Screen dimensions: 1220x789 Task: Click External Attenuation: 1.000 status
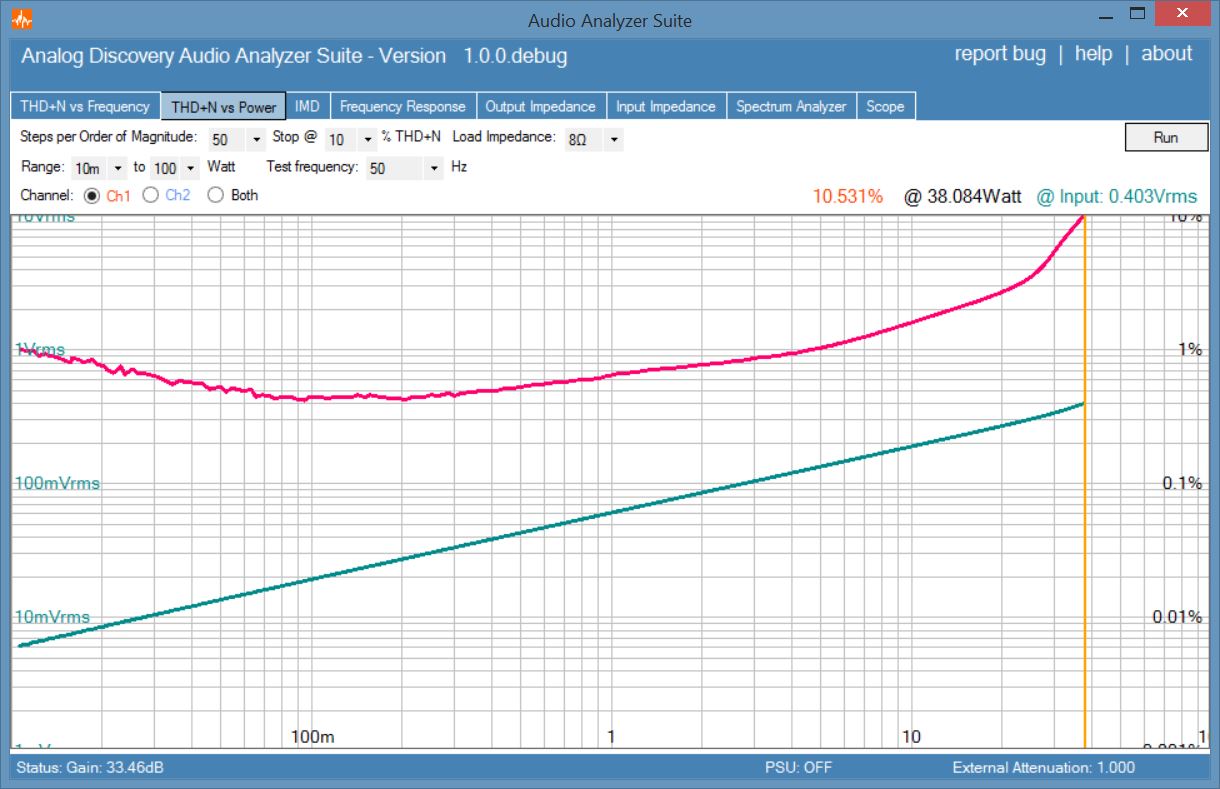tap(1044, 768)
